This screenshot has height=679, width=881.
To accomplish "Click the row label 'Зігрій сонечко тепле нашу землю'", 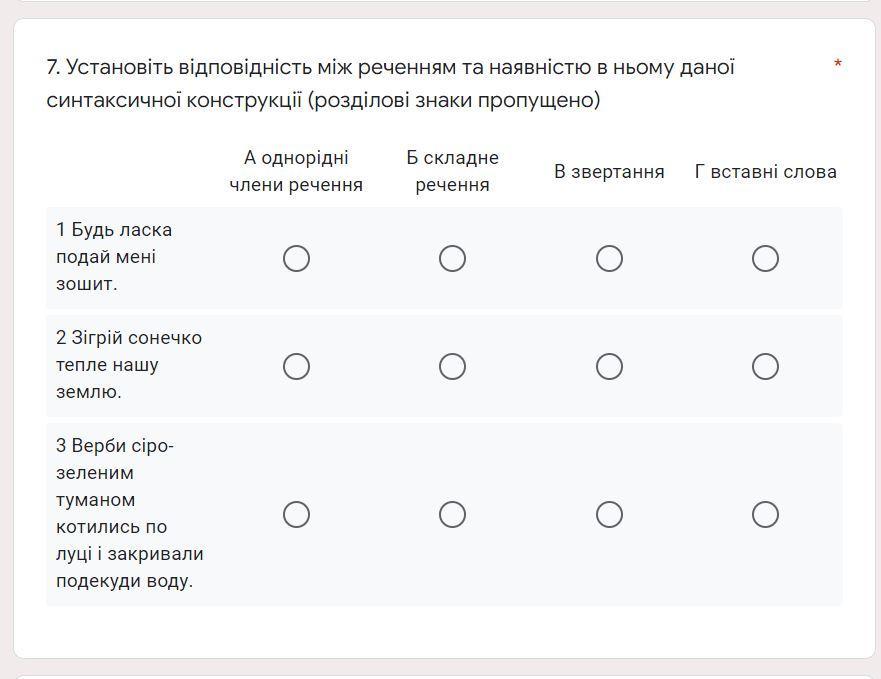I will pyautogui.click(x=129, y=365).
